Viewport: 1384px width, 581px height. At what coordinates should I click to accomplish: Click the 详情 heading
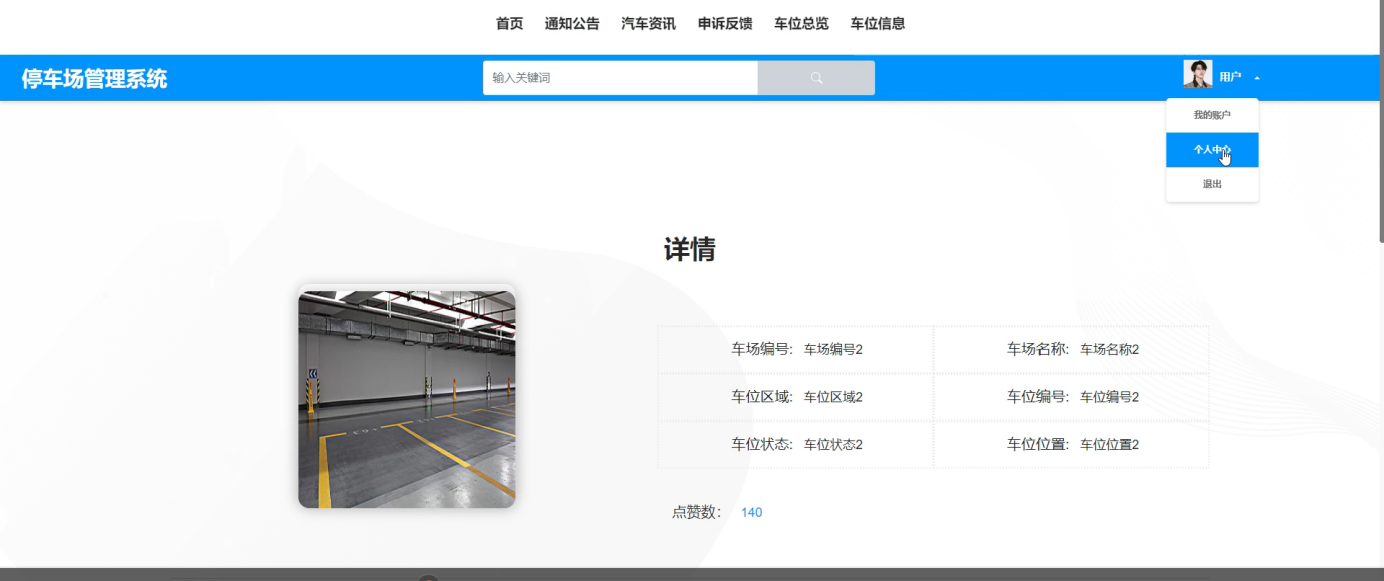click(690, 249)
